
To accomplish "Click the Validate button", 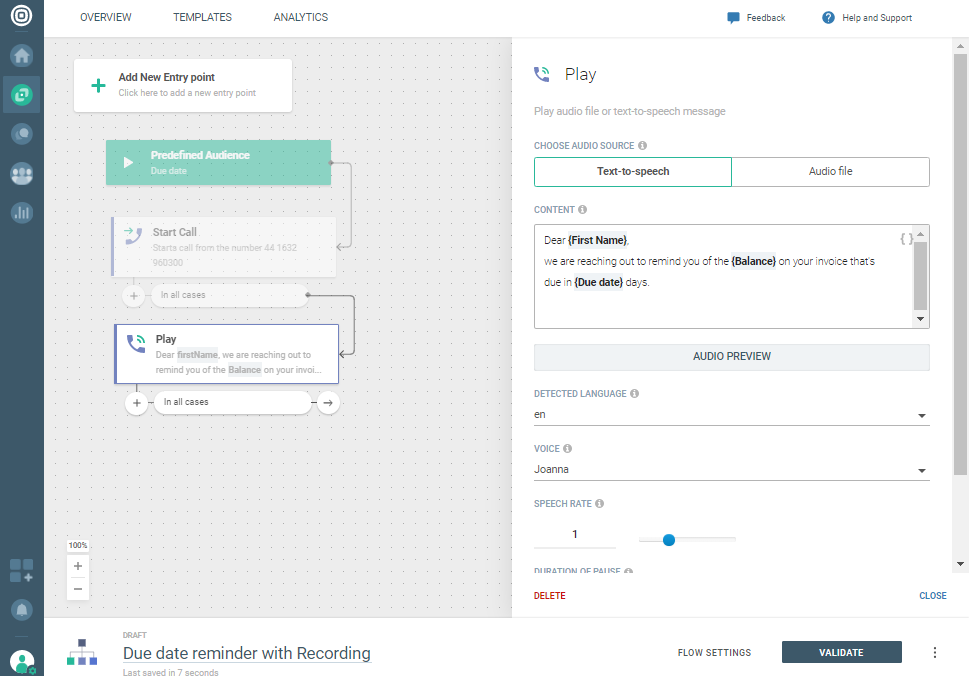I will [x=841, y=653].
